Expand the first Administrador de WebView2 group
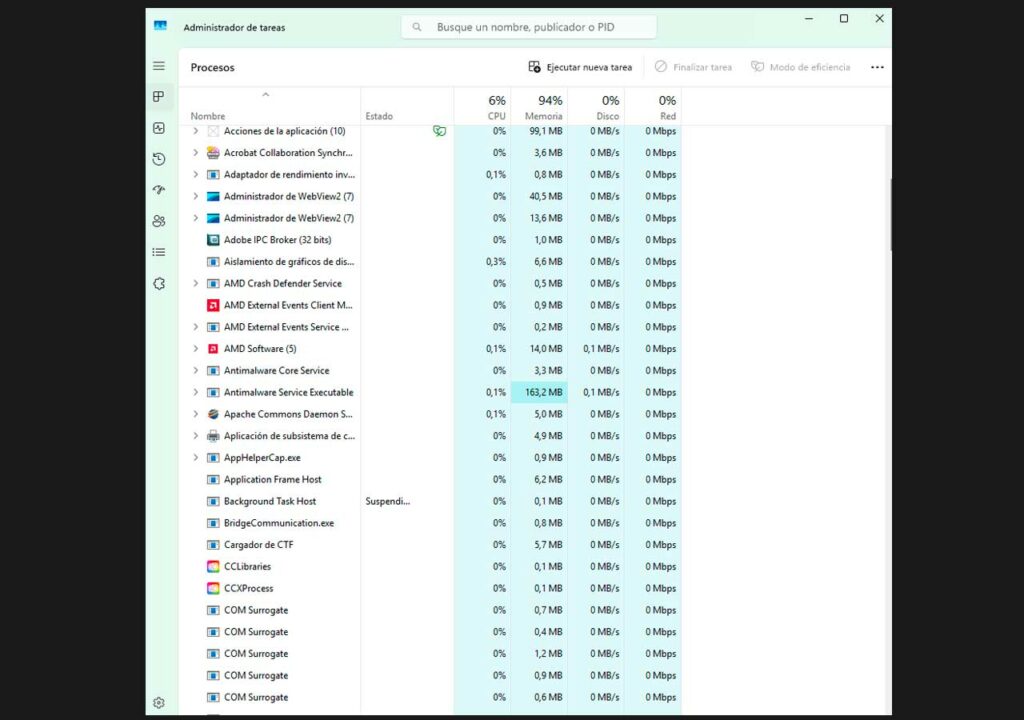The width and height of the screenshot is (1024, 720). (195, 197)
